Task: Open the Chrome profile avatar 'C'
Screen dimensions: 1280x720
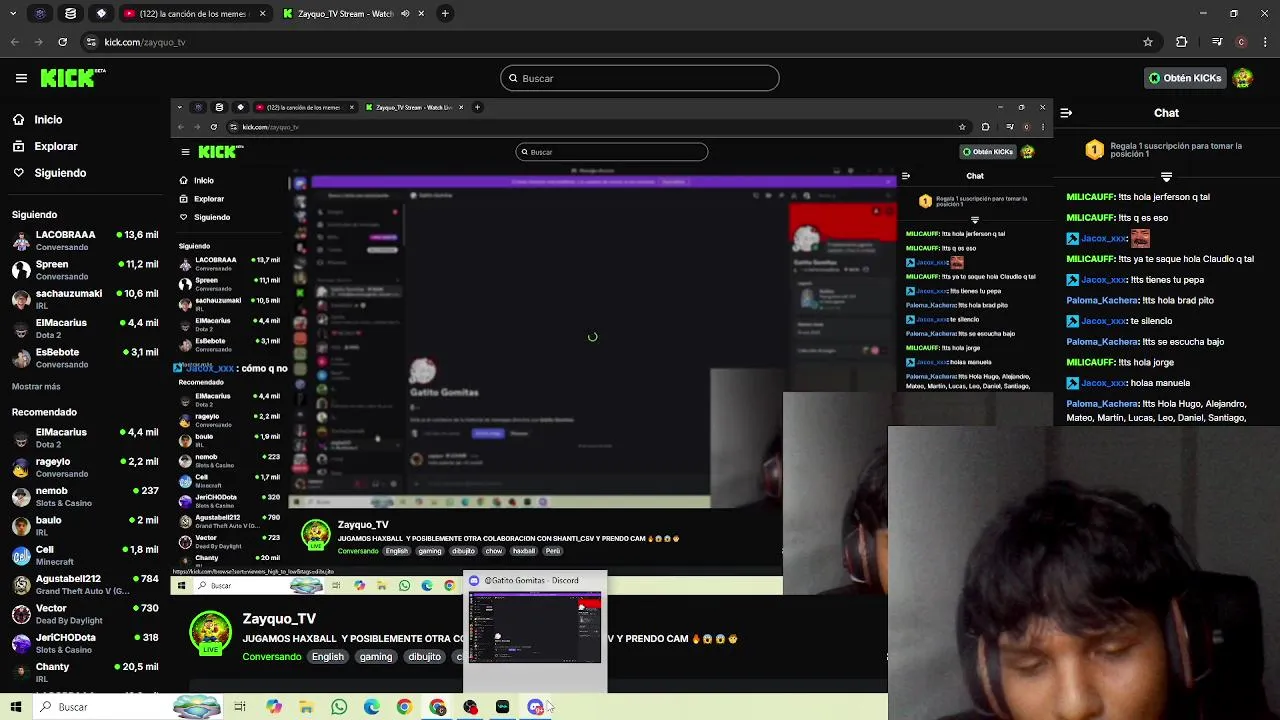Action: coord(1241,42)
